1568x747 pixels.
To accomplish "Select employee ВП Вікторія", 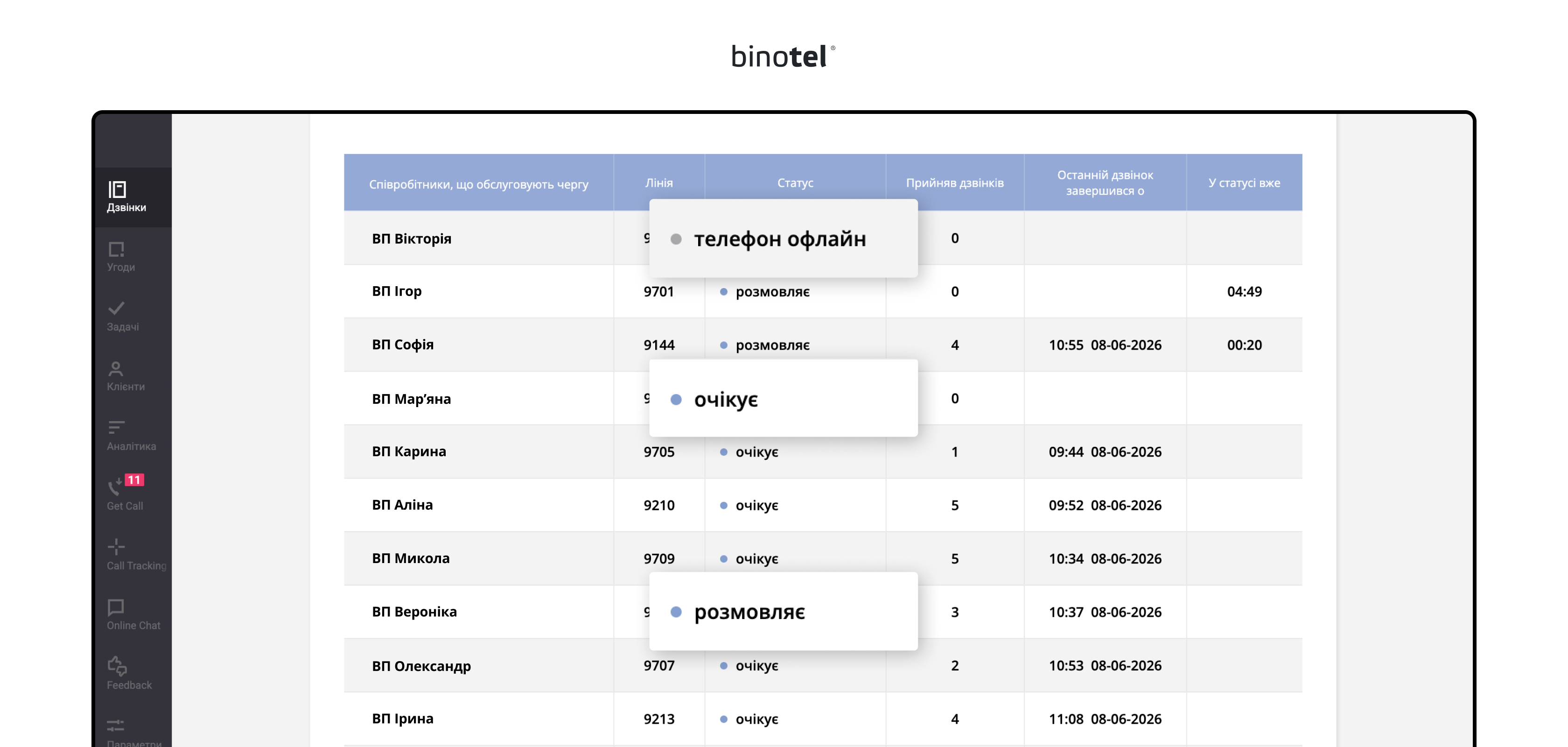I will point(412,239).
